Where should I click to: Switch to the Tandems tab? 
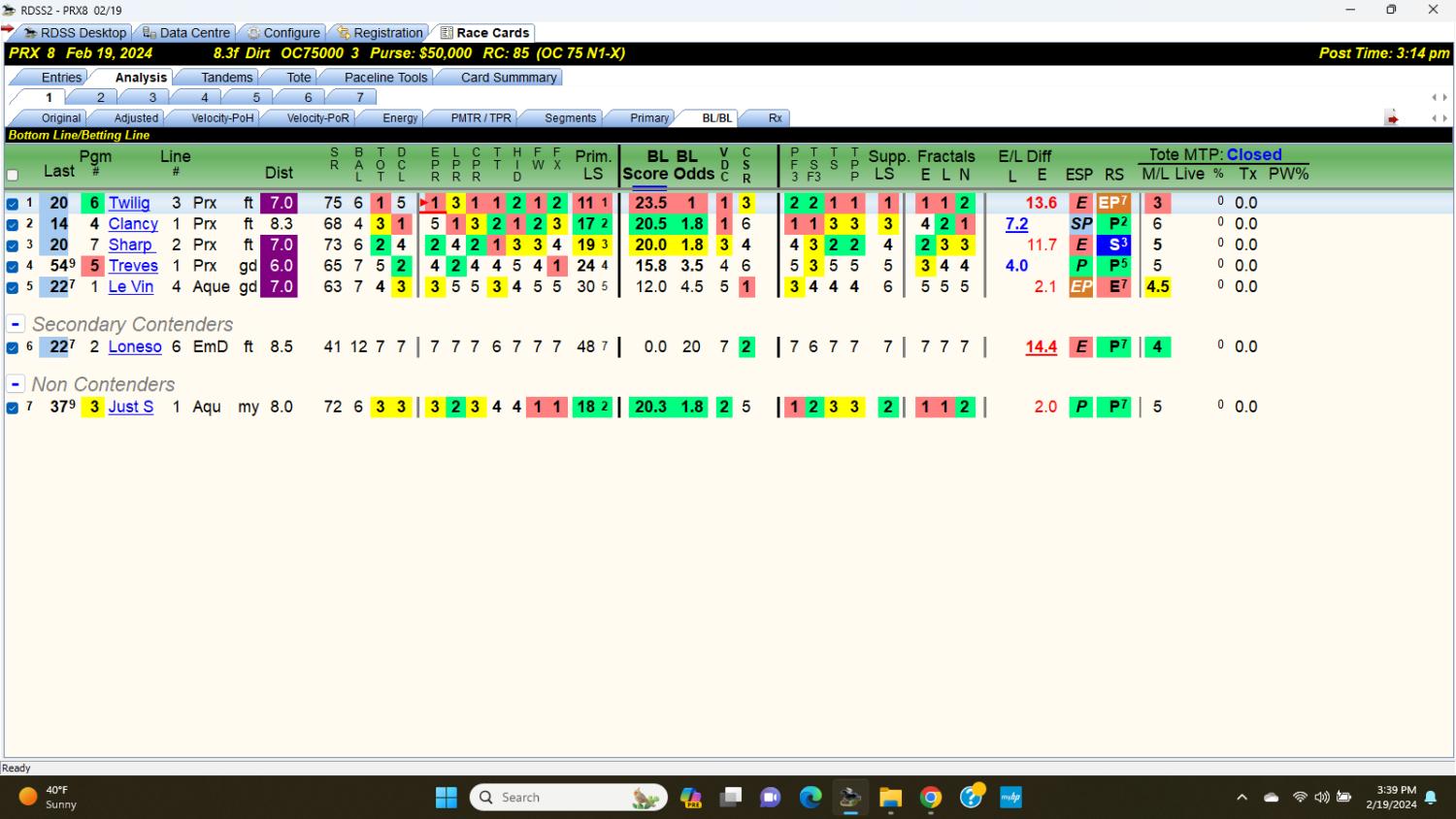226,78
